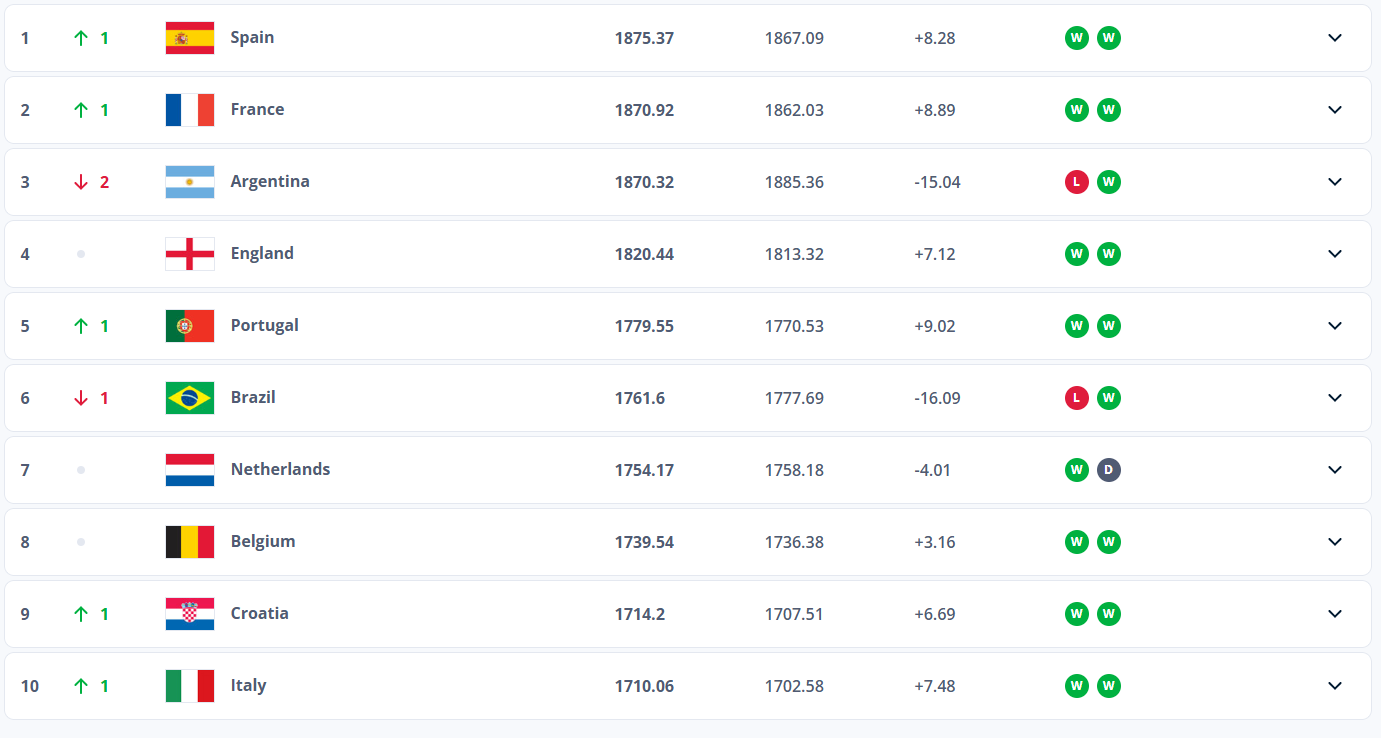This screenshot has width=1381, height=738.
Task: Click Belgium's total points 1739.54
Action: [x=644, y=542]
